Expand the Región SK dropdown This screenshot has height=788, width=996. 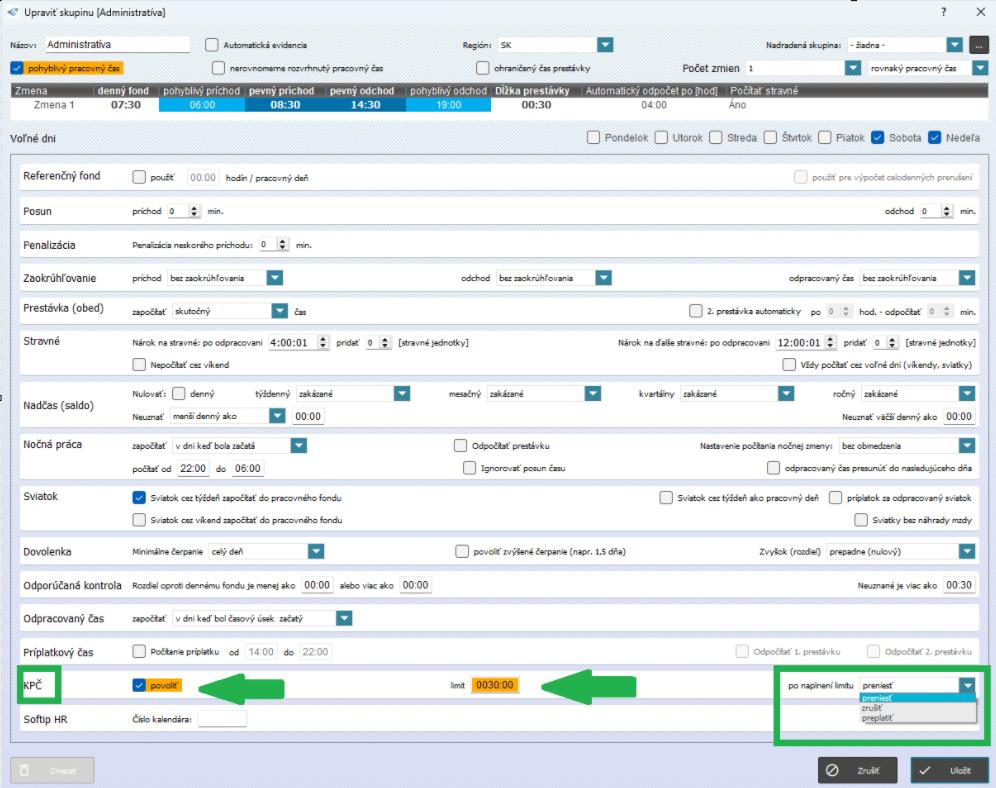[605, 45]
